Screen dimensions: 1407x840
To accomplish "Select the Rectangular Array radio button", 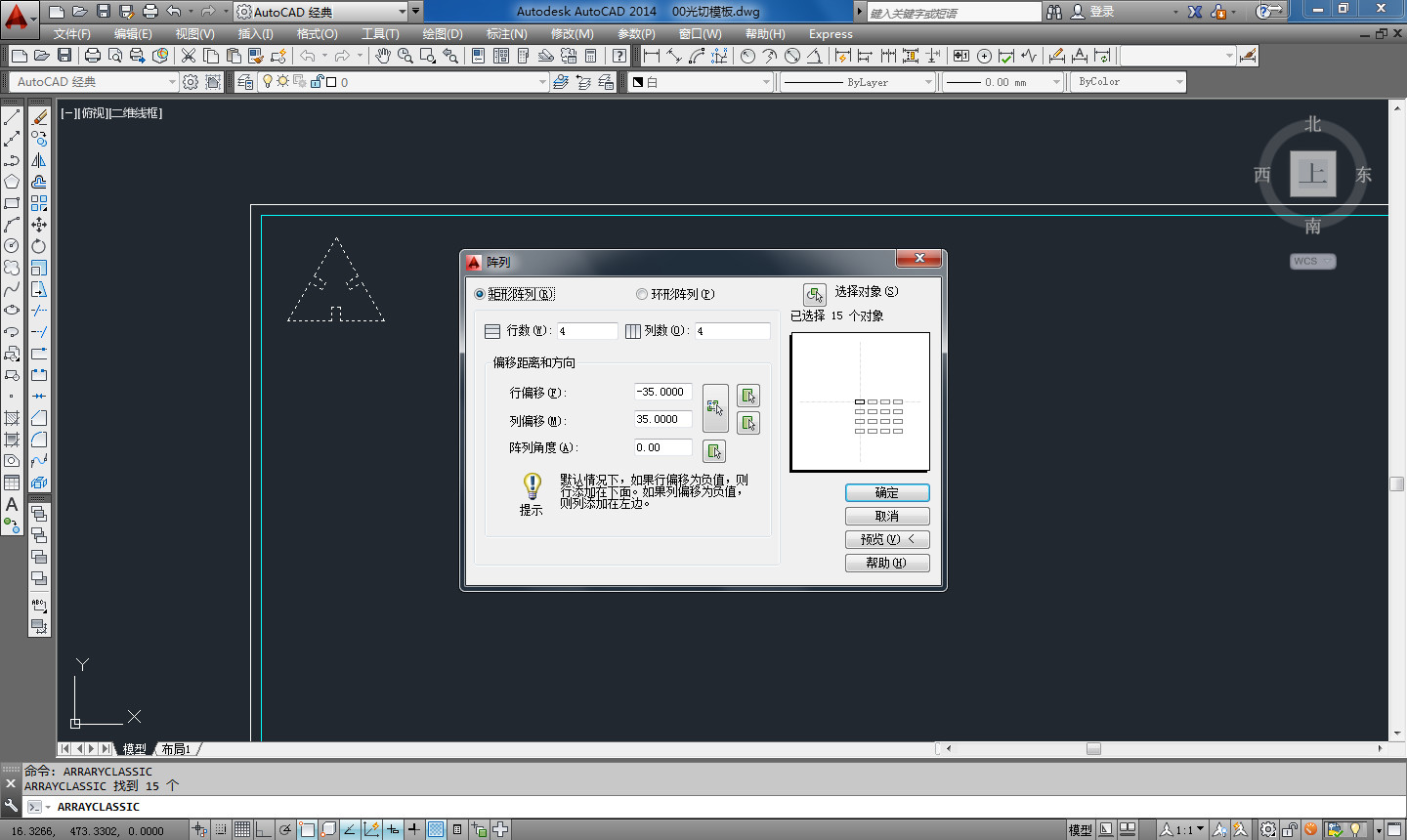I will 479,294.
